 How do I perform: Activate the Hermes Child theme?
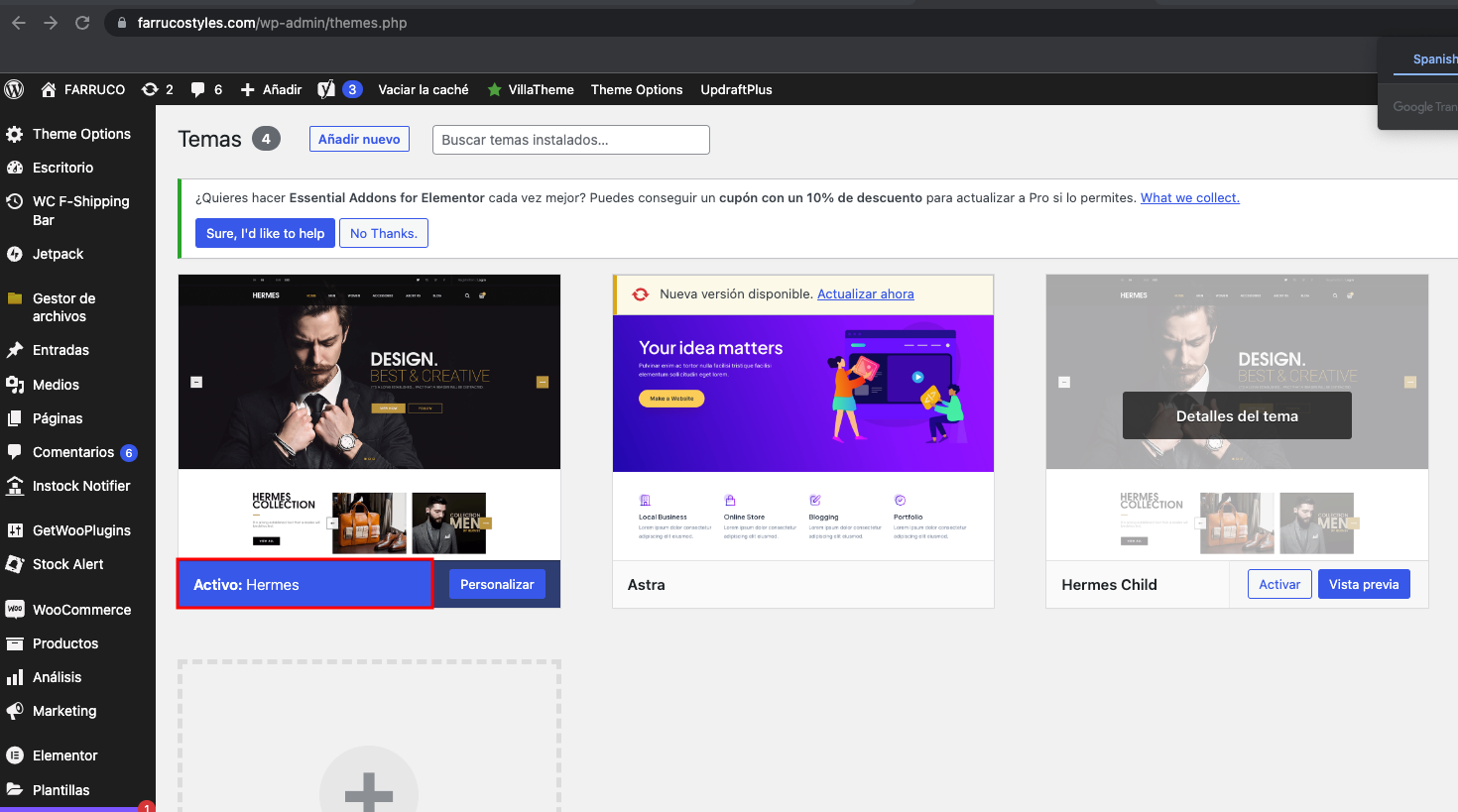pyautogui.click(x=1279, y=585)
